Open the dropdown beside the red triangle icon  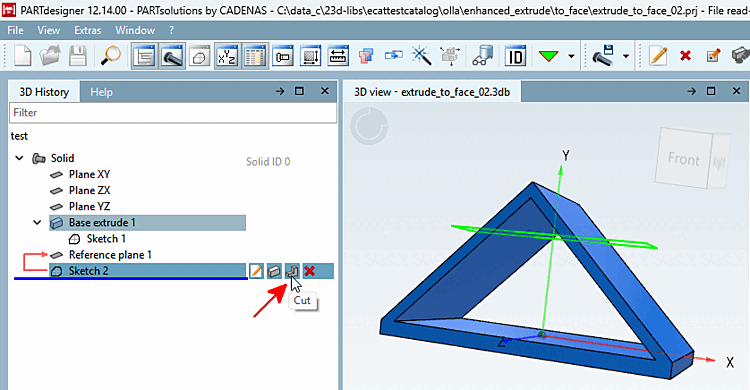pos(571,56)
